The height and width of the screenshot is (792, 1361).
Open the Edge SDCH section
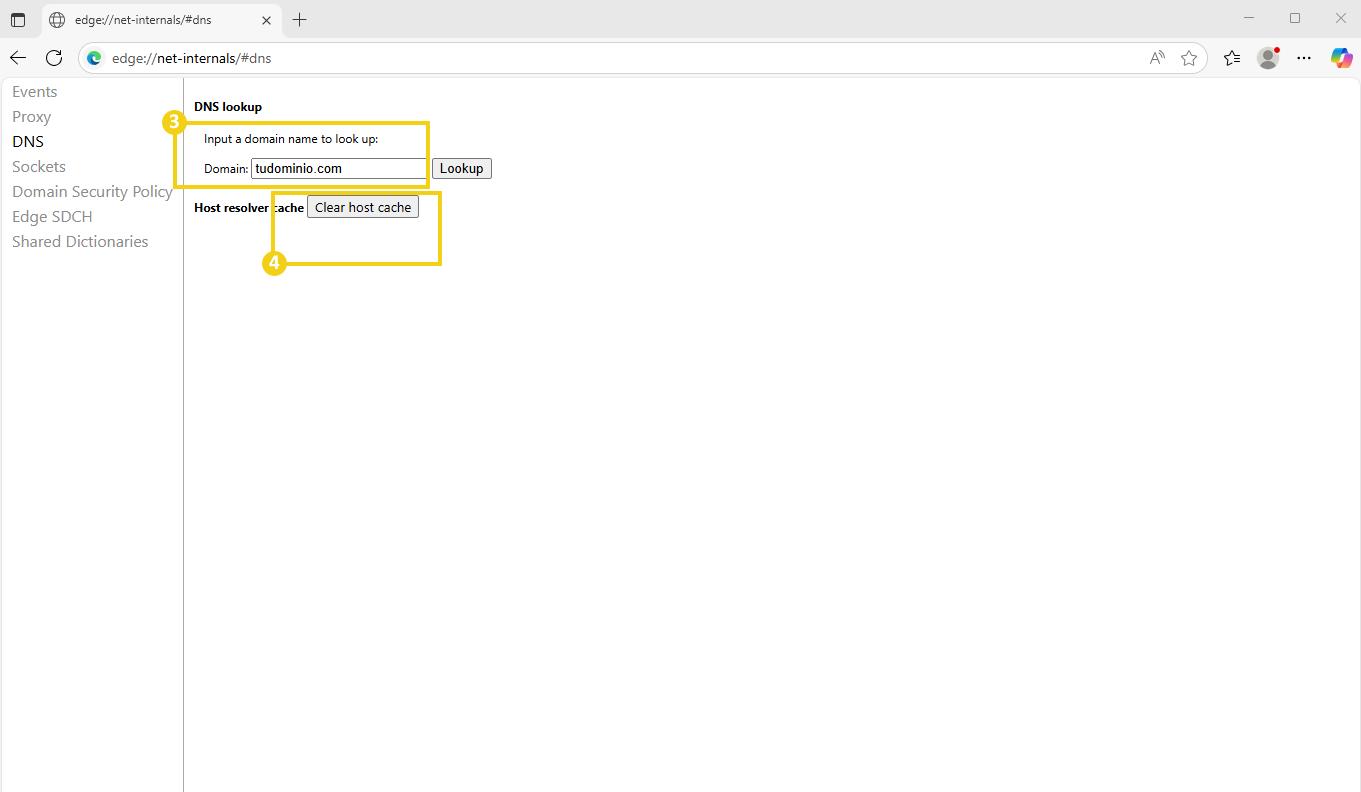52,216
